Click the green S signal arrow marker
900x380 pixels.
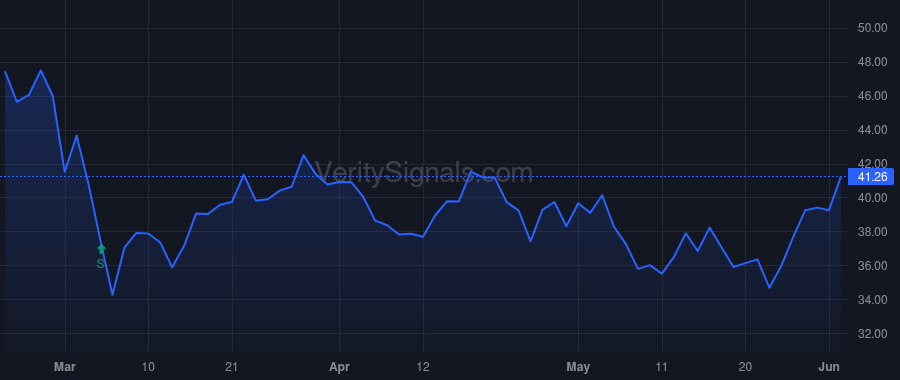(x=102, y=249)
